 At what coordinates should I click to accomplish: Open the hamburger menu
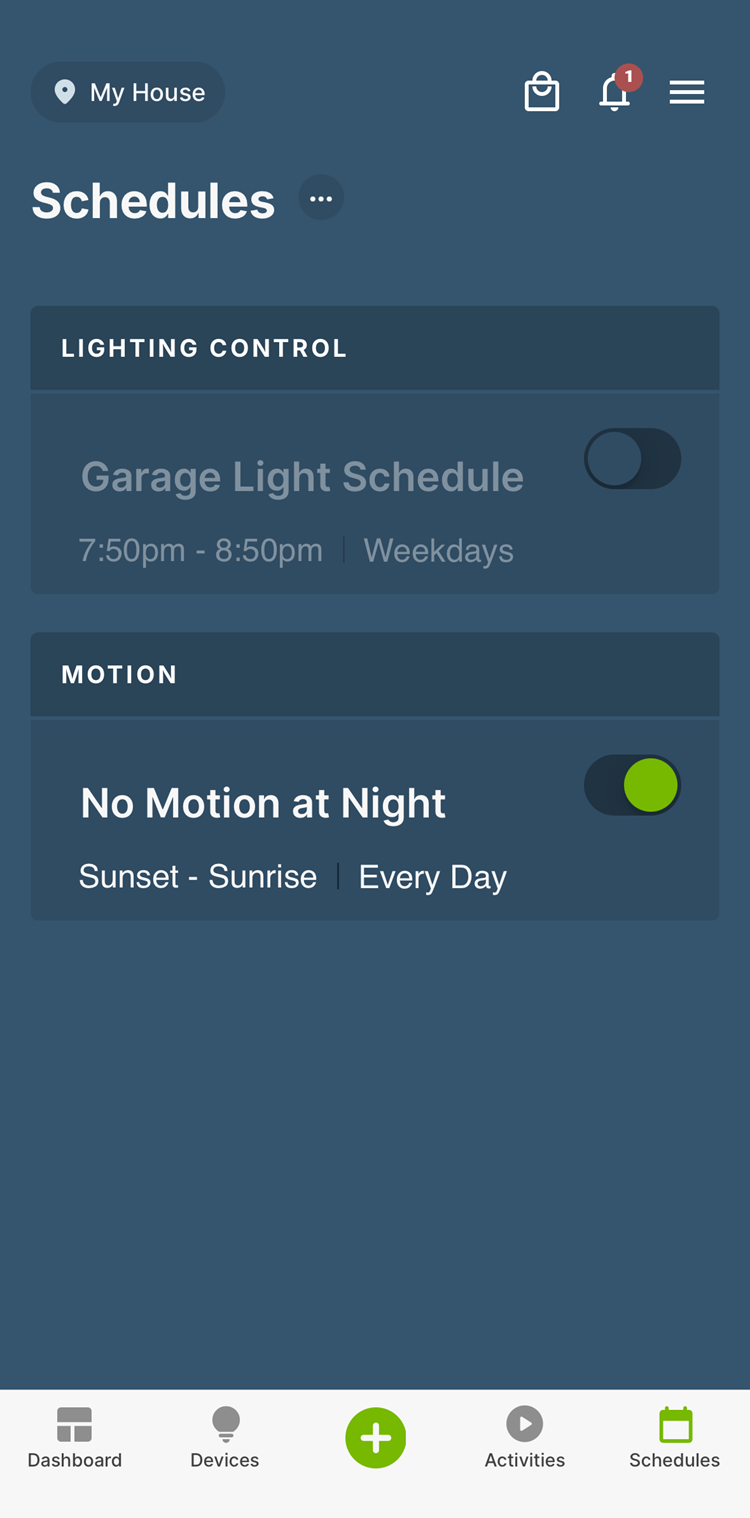pos(687,92)
